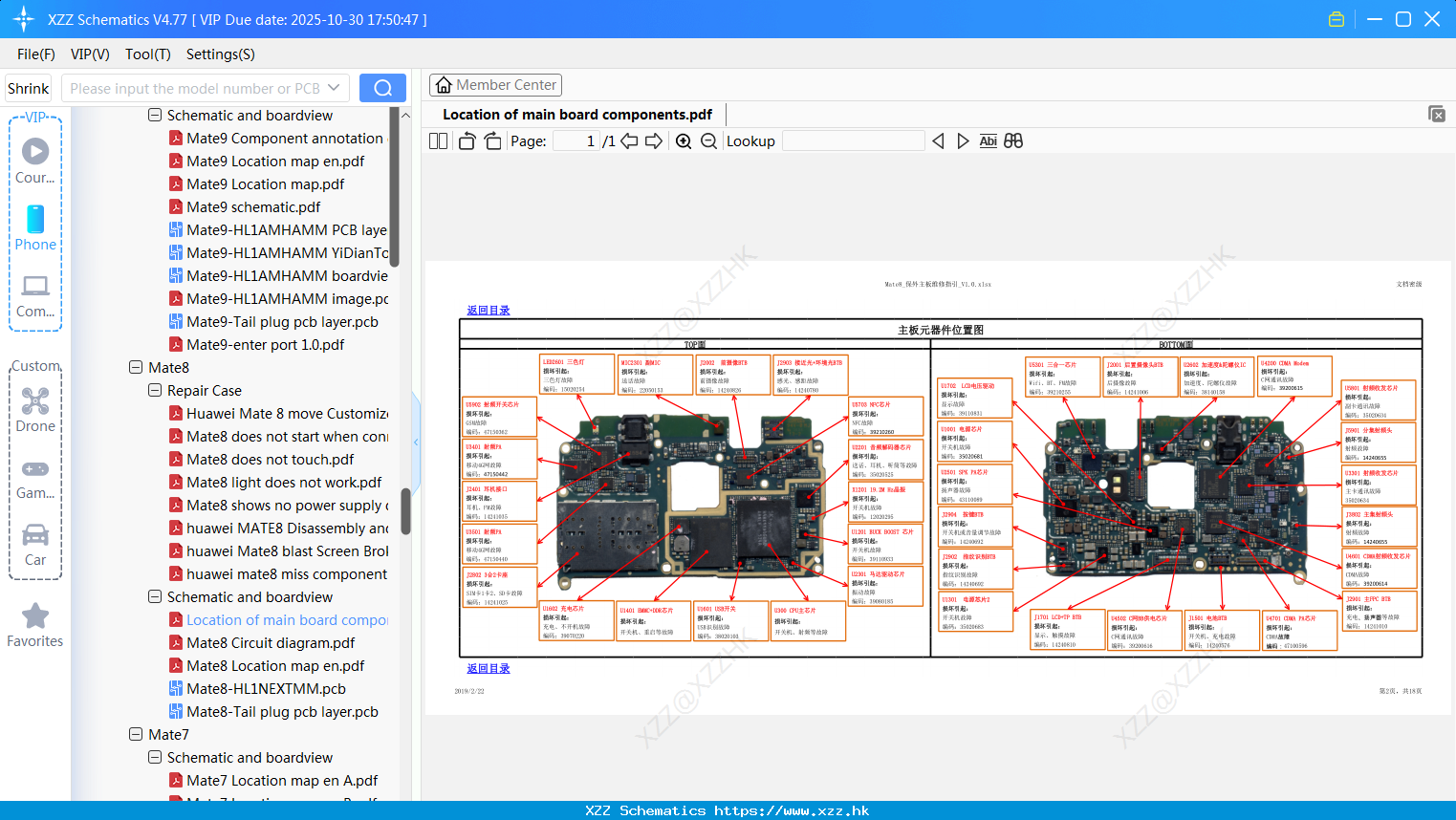Open the Course sidebar icon
This screenshot has height=820, width=1456.
(x=35, y=161)
